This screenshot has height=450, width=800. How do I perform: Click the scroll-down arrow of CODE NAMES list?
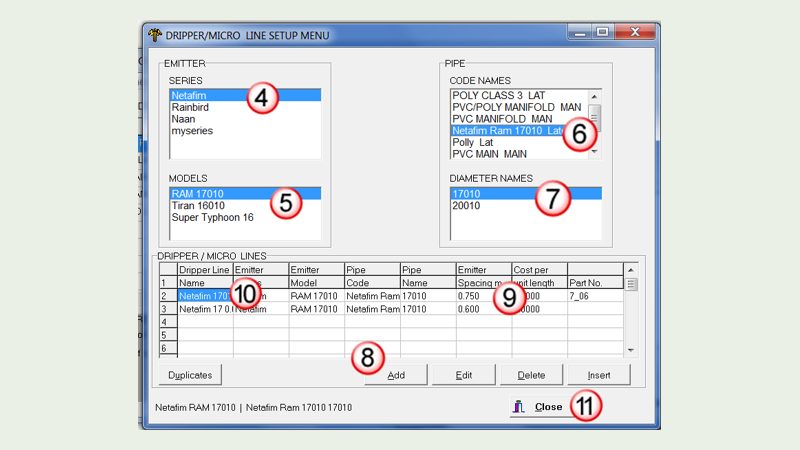pyautogui.click(x=594, y=152)
